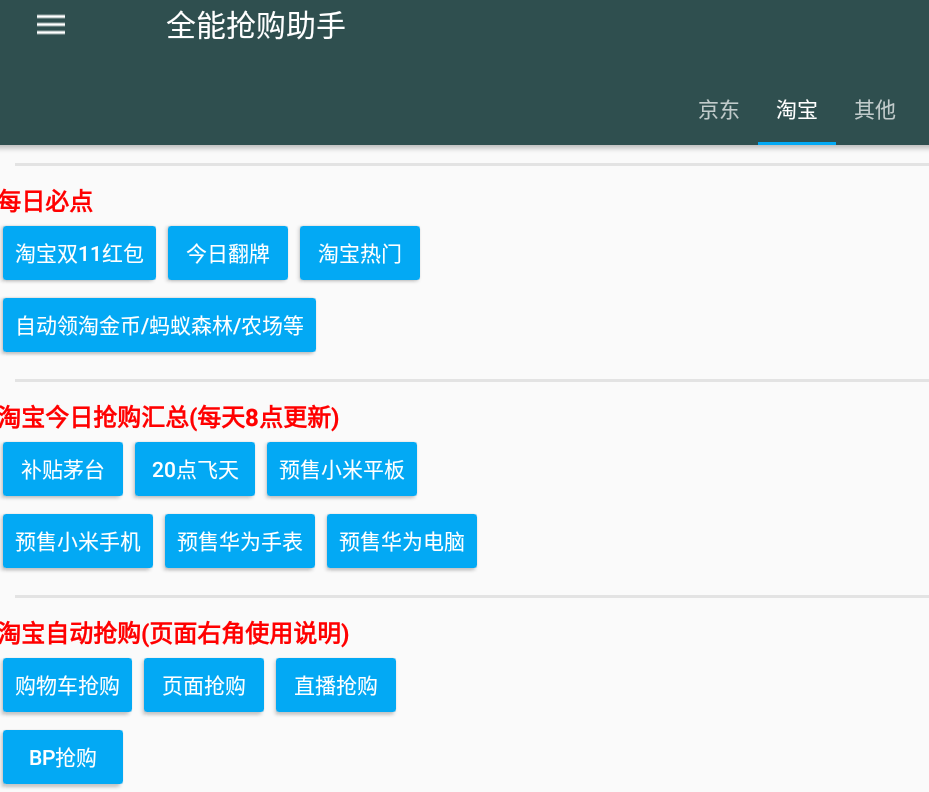Click the 淘宝热门 button

[x=360, y=253]
